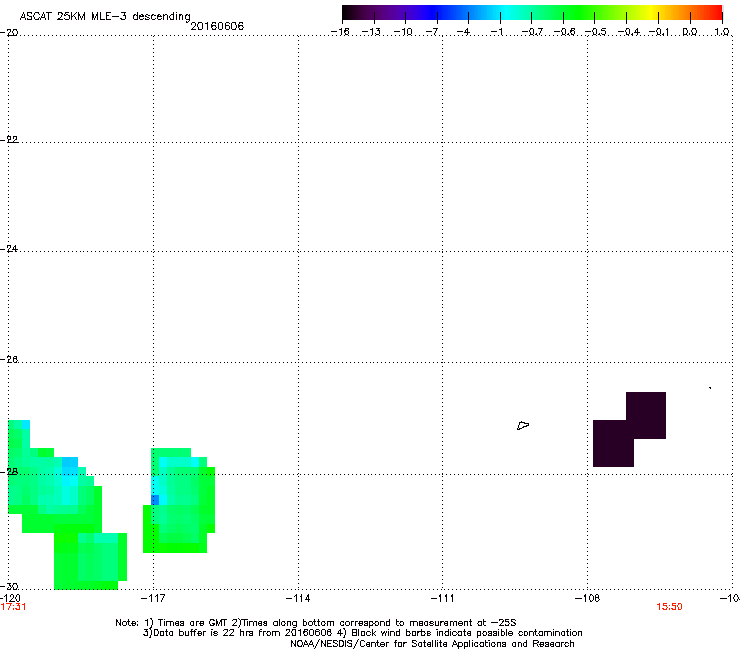Viewport: 740px width, 650px height.
Task: Click the -108 longitude axis label
Action: point(588,599)
